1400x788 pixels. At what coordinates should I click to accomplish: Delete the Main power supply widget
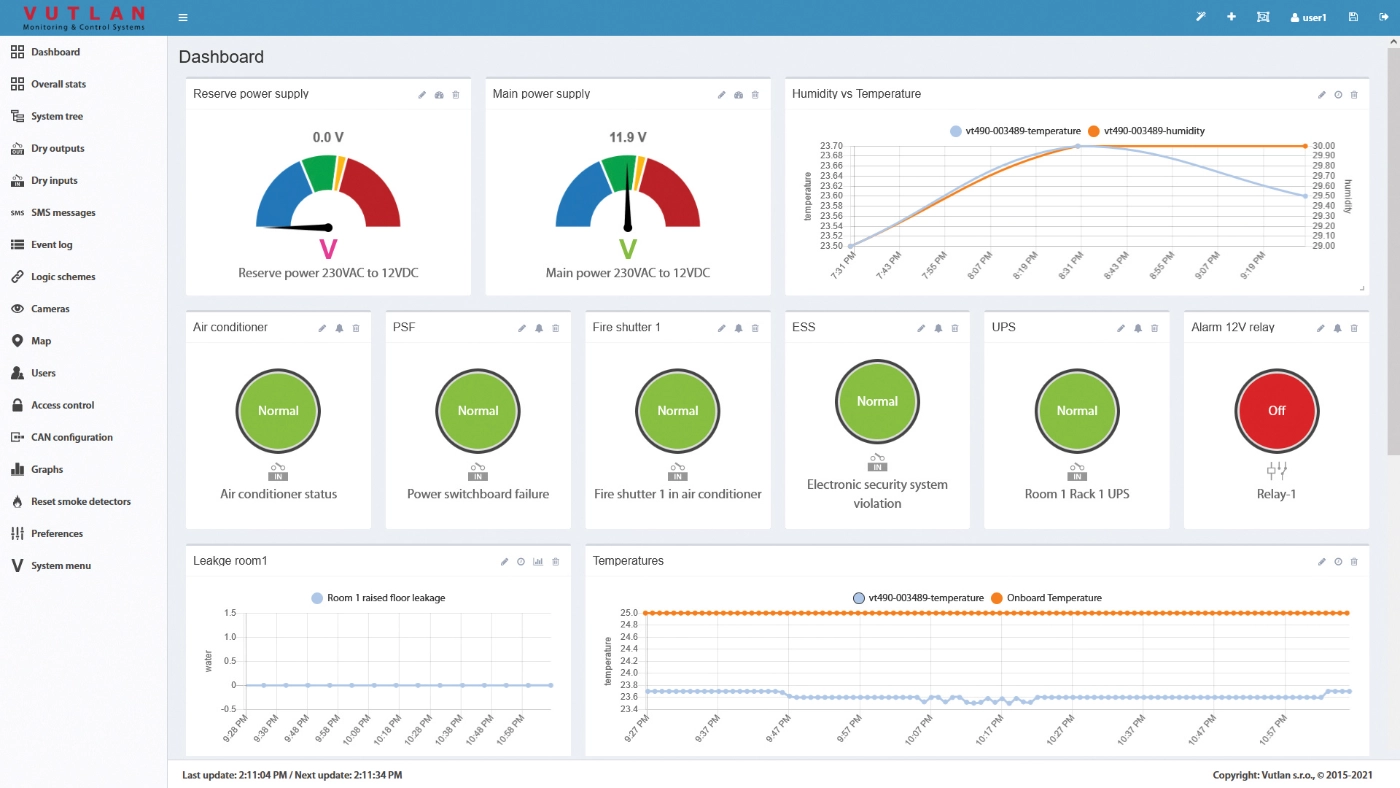(x=755, y=95)
